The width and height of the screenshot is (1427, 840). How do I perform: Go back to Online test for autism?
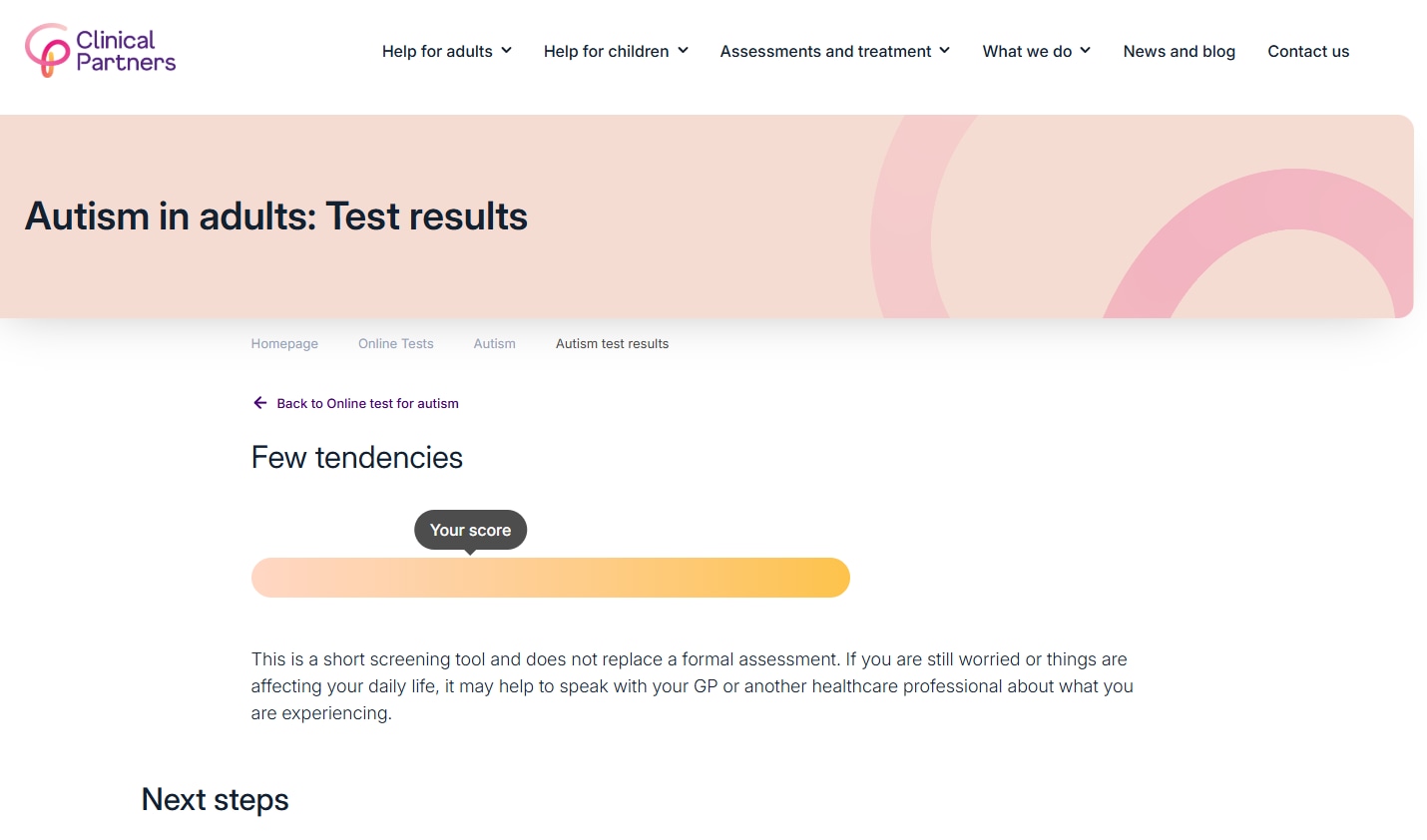tap(367, 404)
